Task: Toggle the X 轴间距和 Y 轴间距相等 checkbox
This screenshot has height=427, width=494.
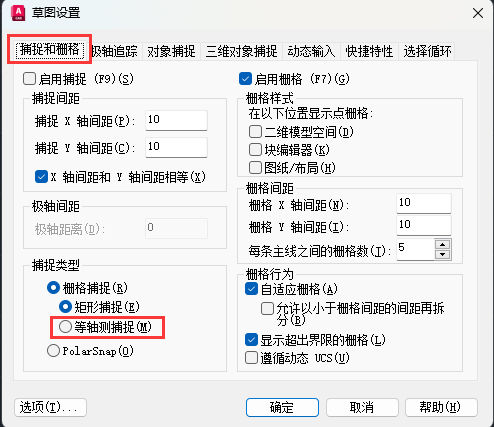Action: (41, 177)
